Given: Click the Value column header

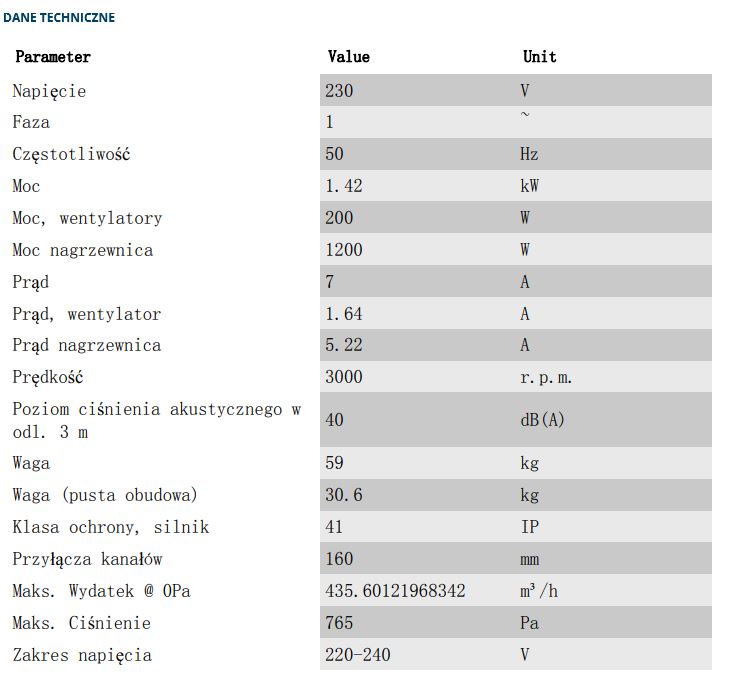Looking at the screenshot, I should pos(348,57).
